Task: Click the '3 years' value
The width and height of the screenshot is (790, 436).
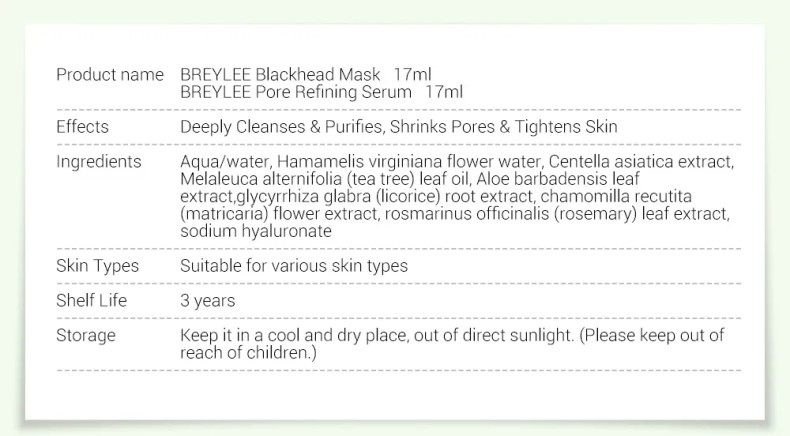Action: tap(208, 301)
